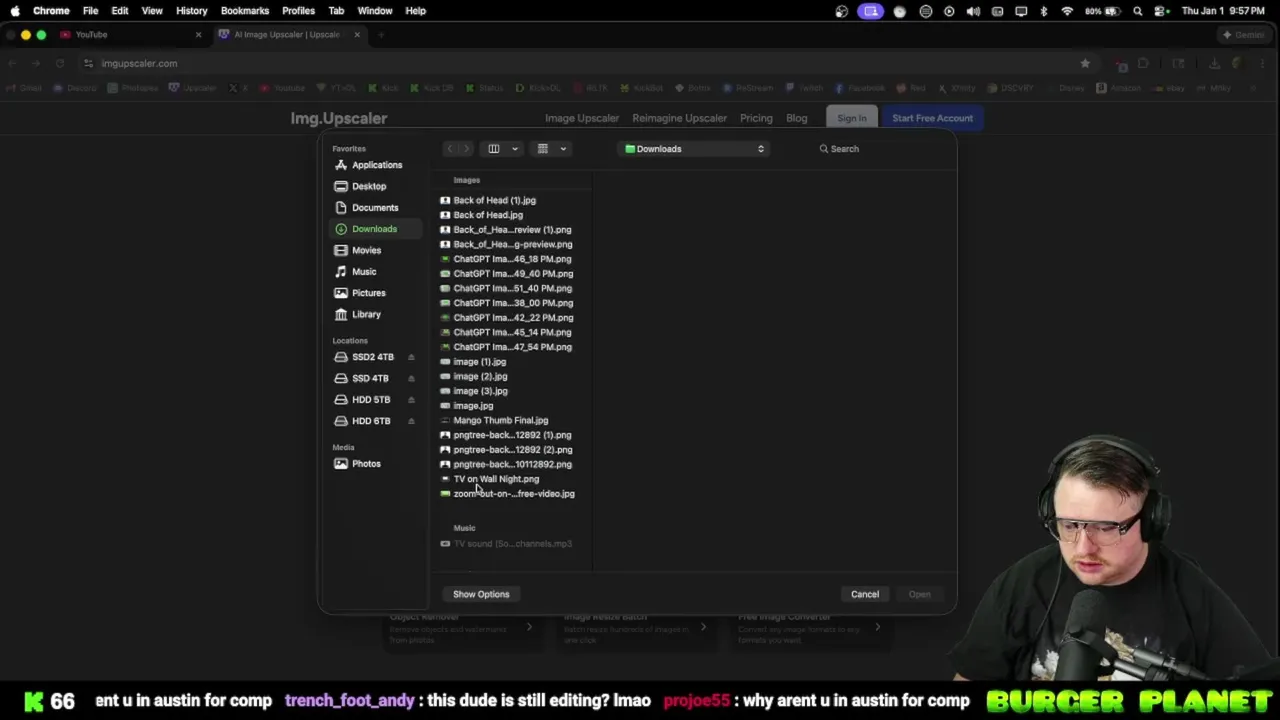Click the item grouping grid icon
Image resolution: width=1280 pixels, height=720 pixels.
(543, 149)
